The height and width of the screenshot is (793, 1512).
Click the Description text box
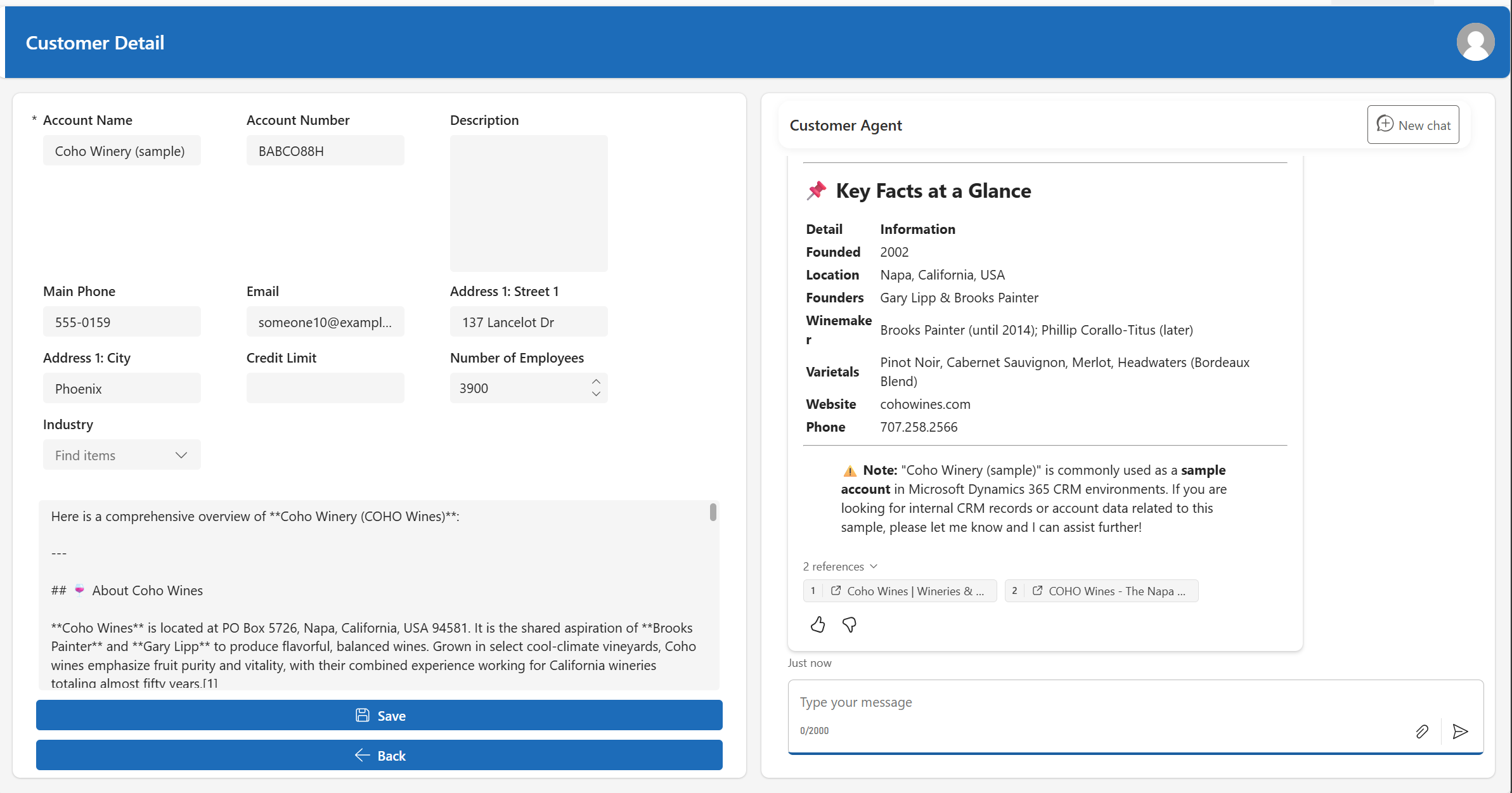(x=529, y=203)
